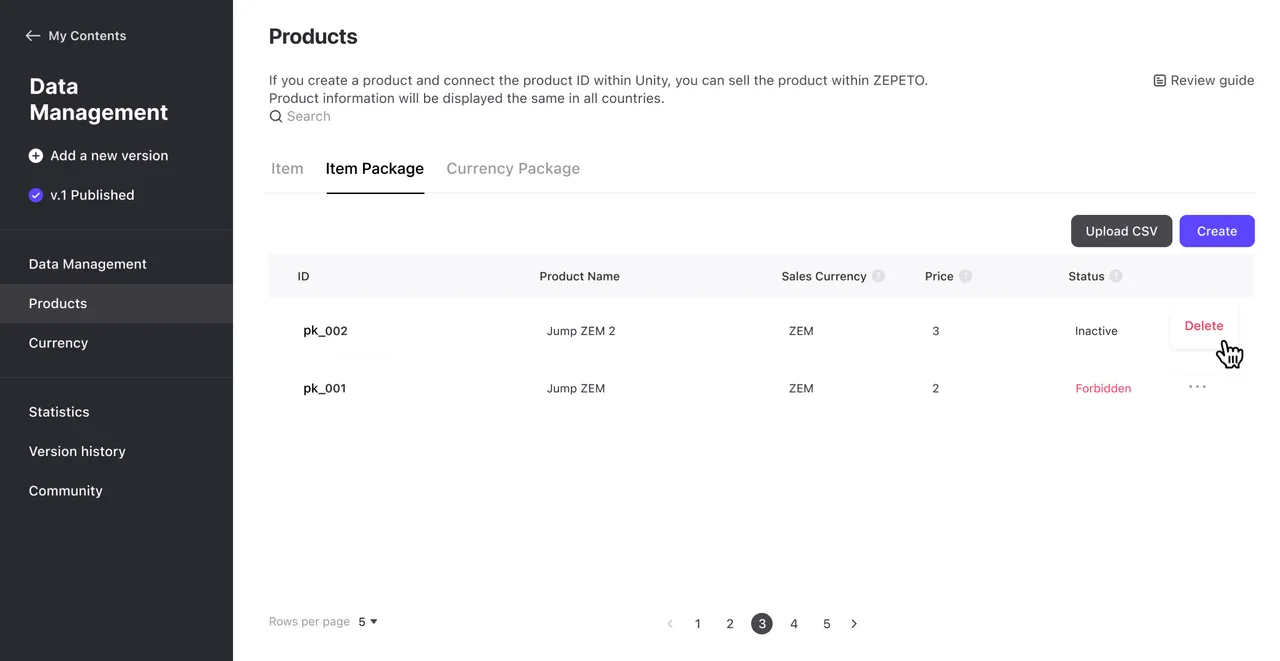
Task: Click the info icon beside the Status header
Action: [1116, 276]
